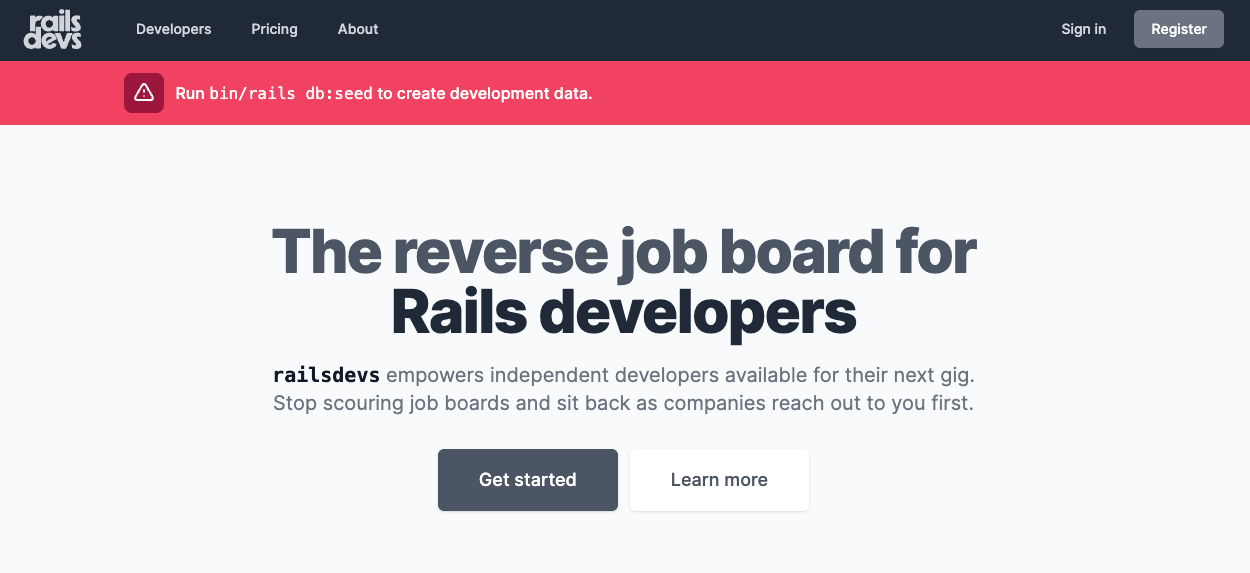Click the railsdevs logo
This screenshot has width=1250, height=573.
tap(53, 30)
